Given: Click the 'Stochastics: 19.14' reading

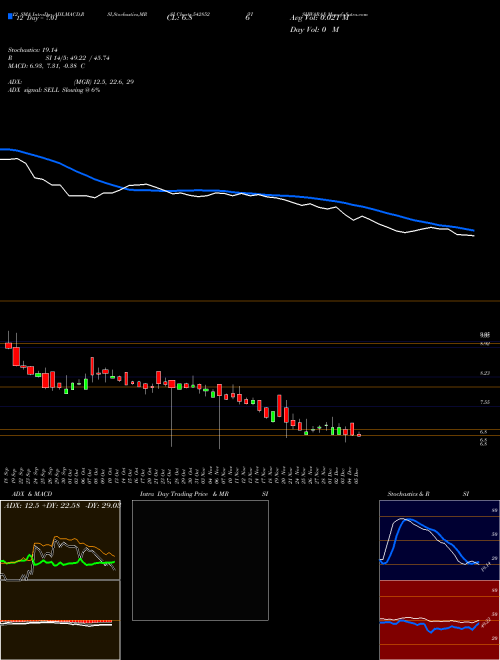Looking at the screenshot, I should coord(32,50).
